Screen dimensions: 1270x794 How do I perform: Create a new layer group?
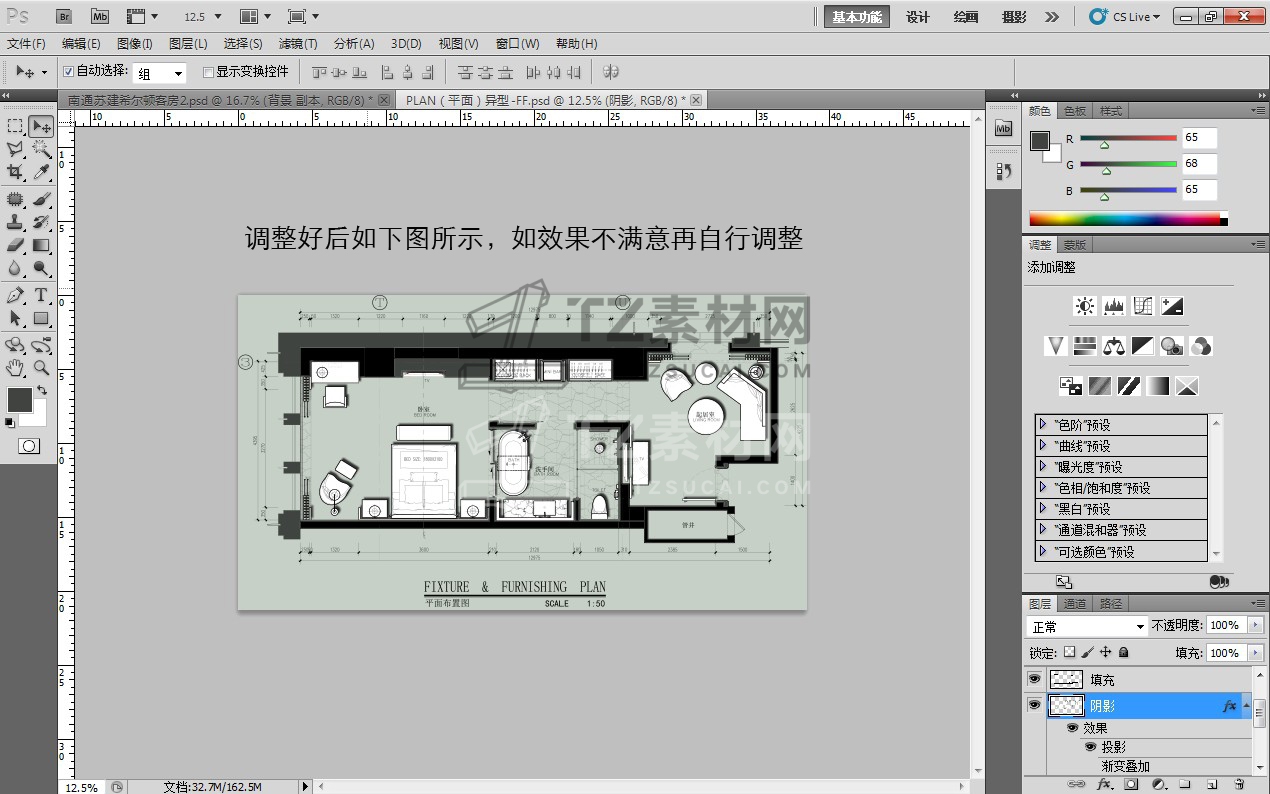(x=1185, y=785)
